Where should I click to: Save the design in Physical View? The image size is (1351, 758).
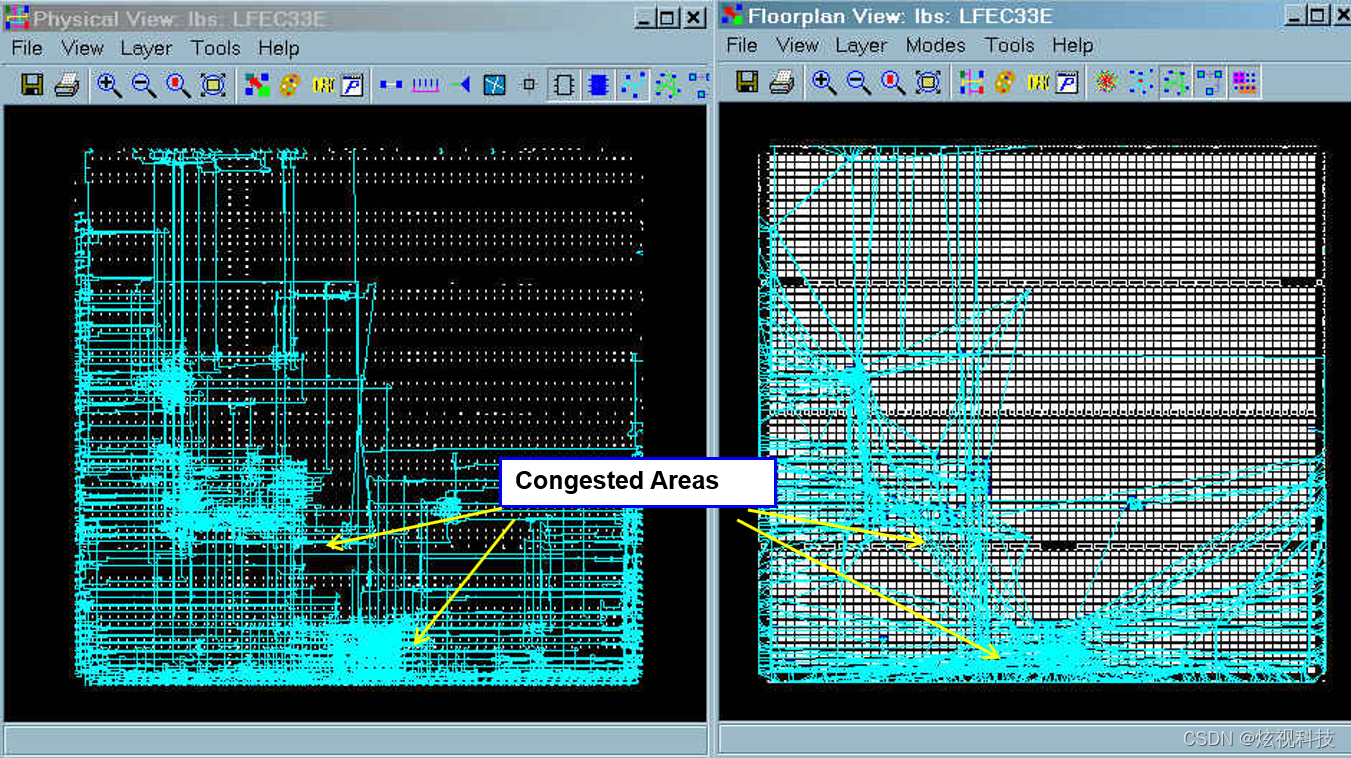click(32, 85)
